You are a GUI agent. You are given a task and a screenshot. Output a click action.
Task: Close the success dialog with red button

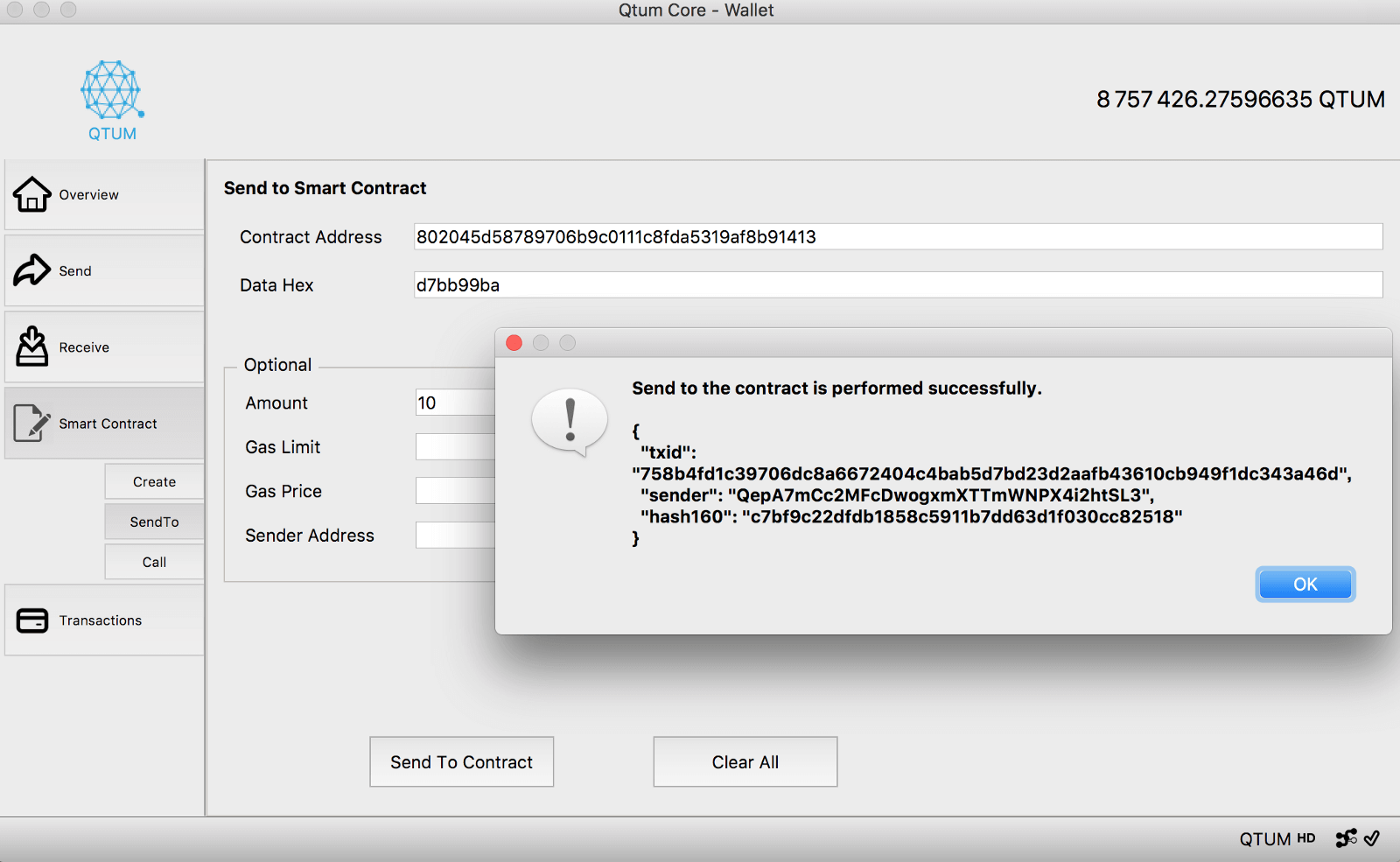click(x=514, y=343)
